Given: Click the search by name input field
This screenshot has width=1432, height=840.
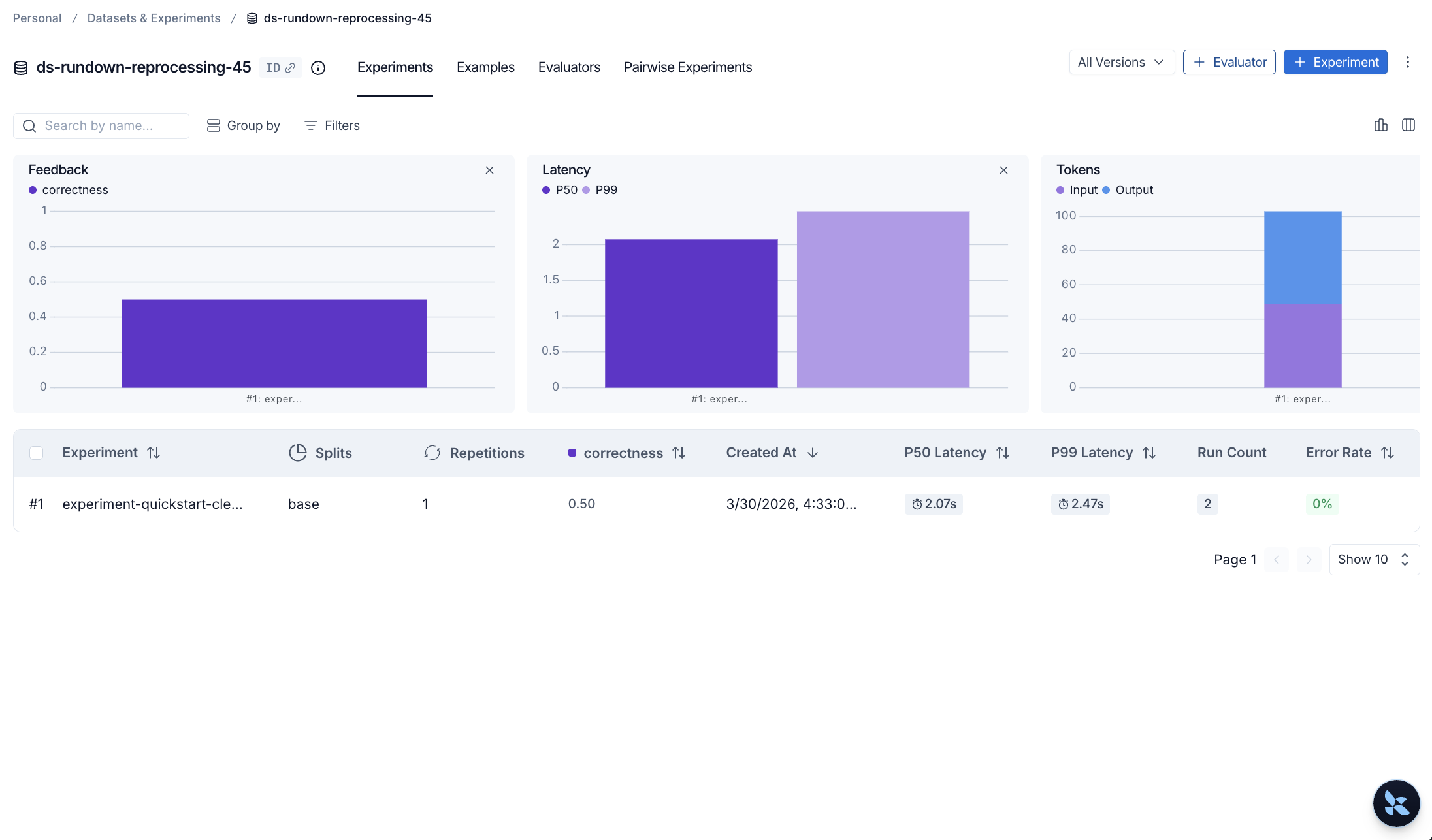Looking at the screenshot, I should pyautogui.click(x=101, y=125).
